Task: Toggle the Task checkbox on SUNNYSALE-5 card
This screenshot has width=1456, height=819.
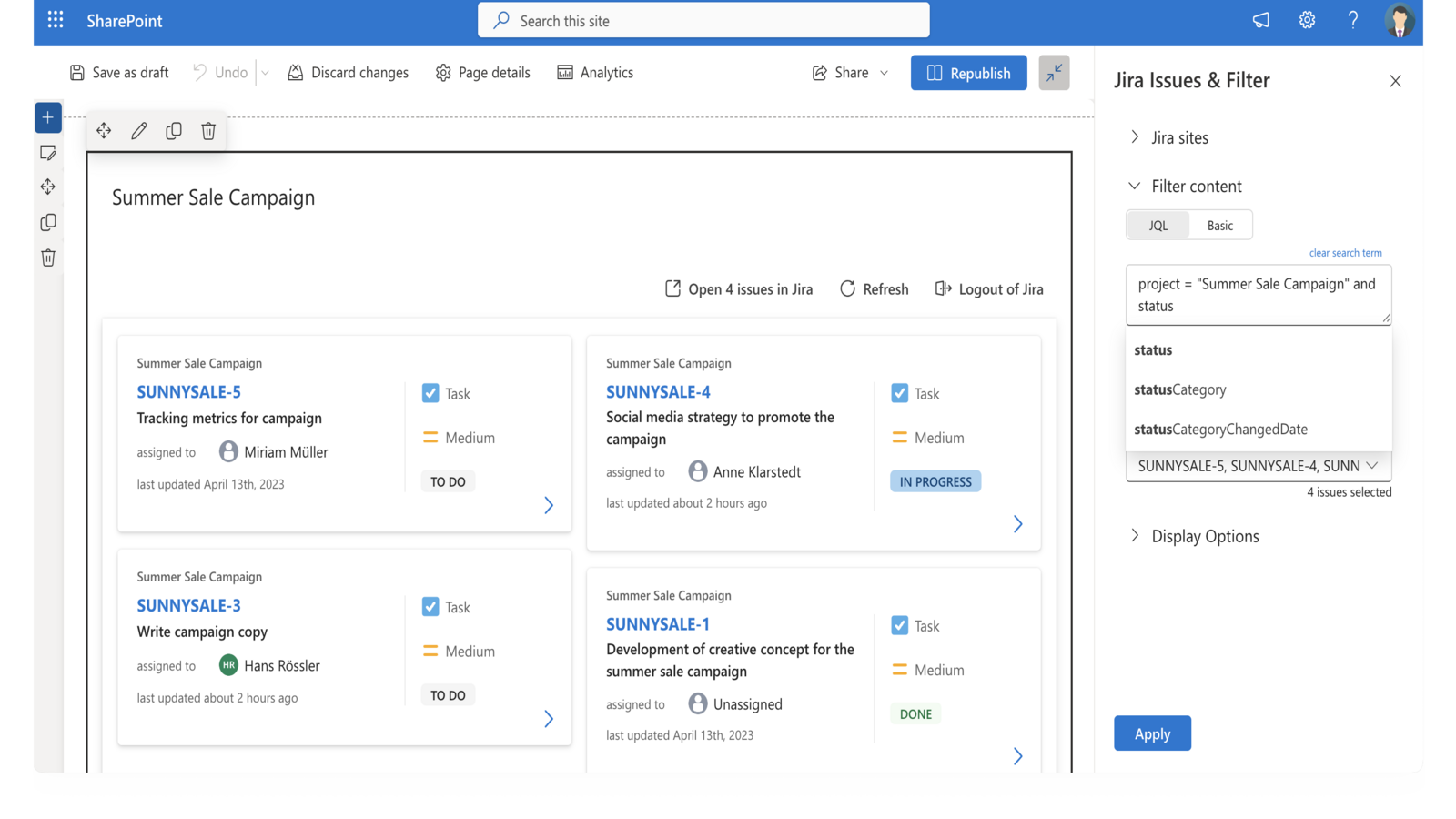Action: coord(430,393)
